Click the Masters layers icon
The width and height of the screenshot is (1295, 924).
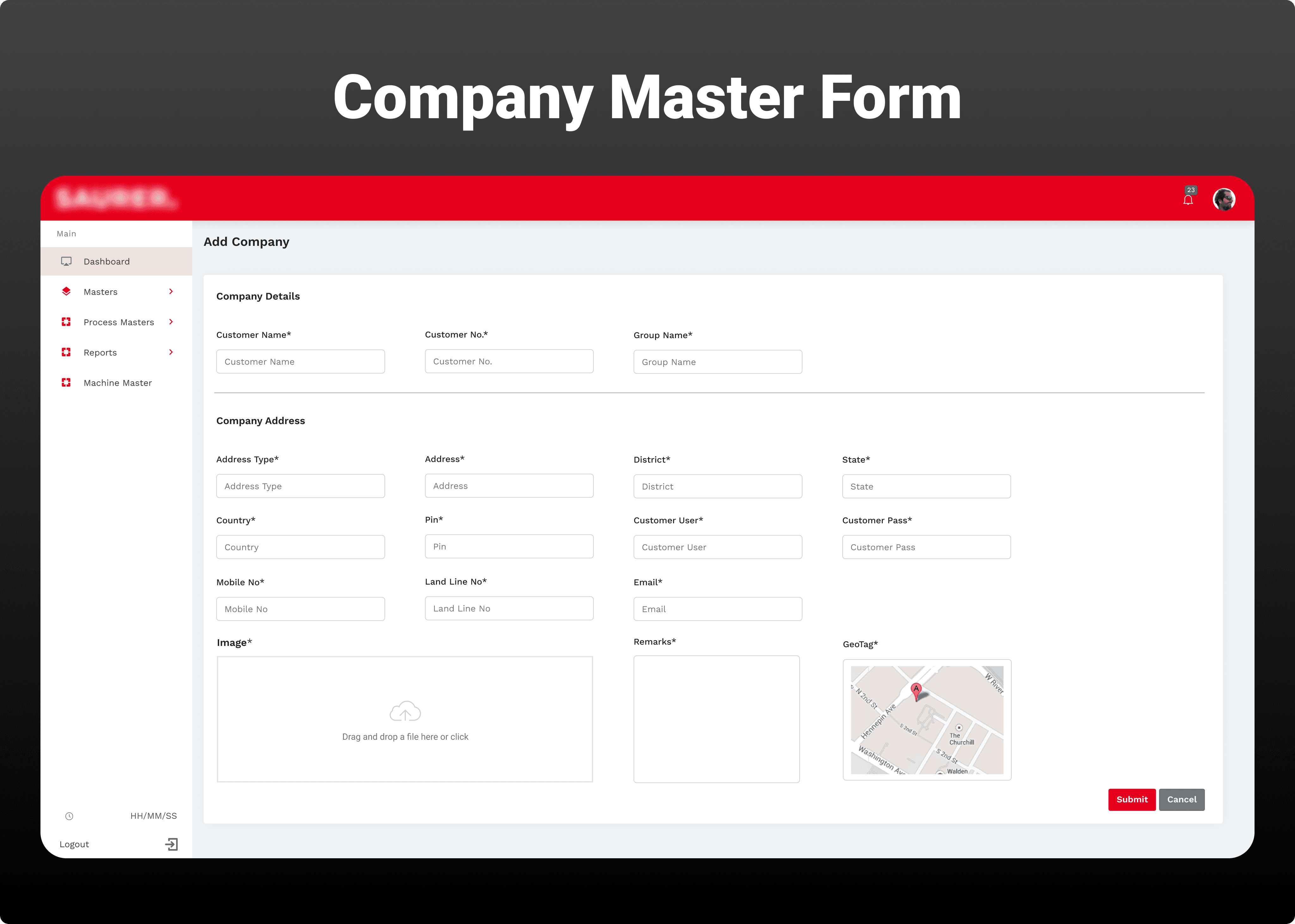(x=67, y=292)
